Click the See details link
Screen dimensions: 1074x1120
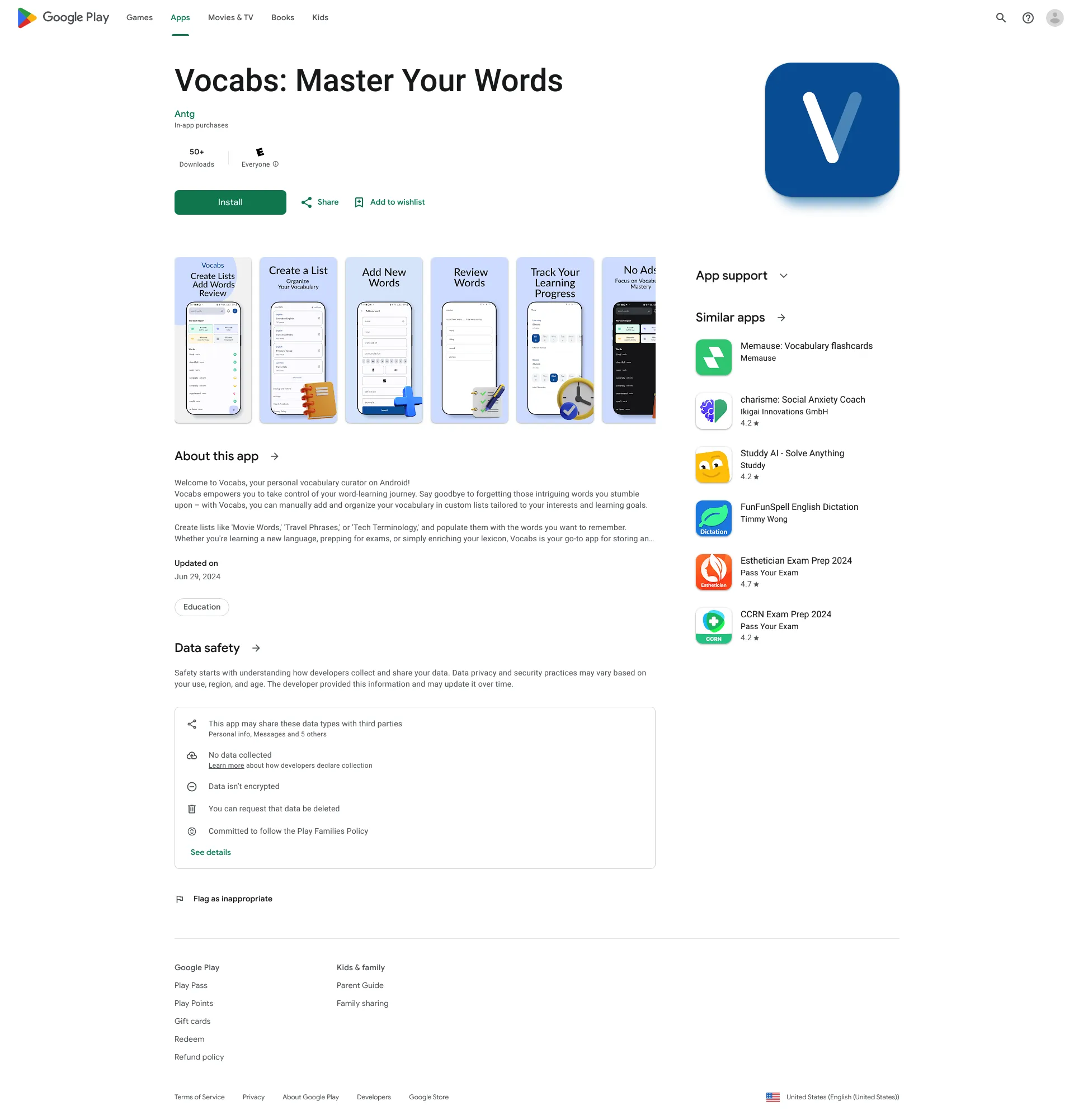[210, 852]
